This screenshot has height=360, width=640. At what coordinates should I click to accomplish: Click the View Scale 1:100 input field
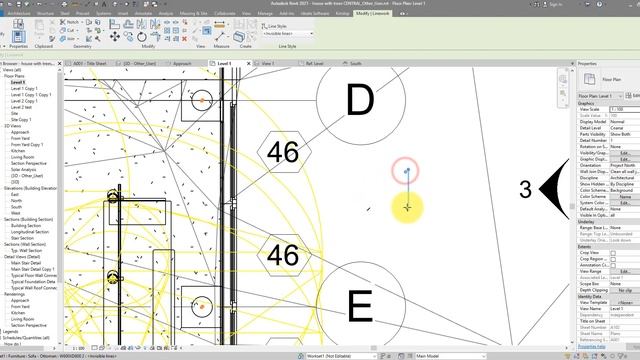pos(624,109)
